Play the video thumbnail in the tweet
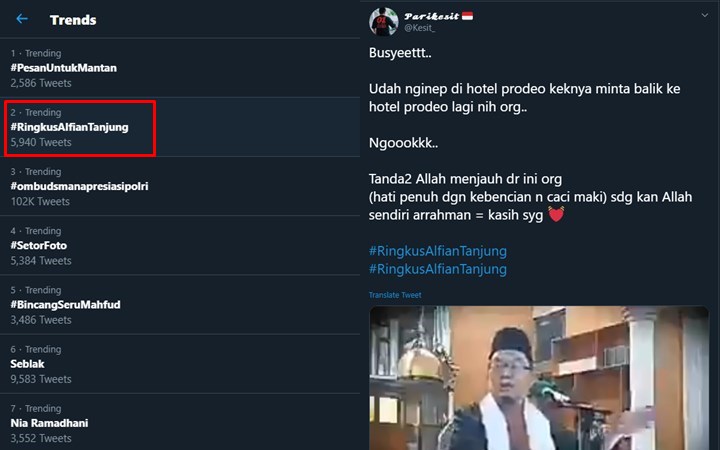 click(x=539, y=378)
